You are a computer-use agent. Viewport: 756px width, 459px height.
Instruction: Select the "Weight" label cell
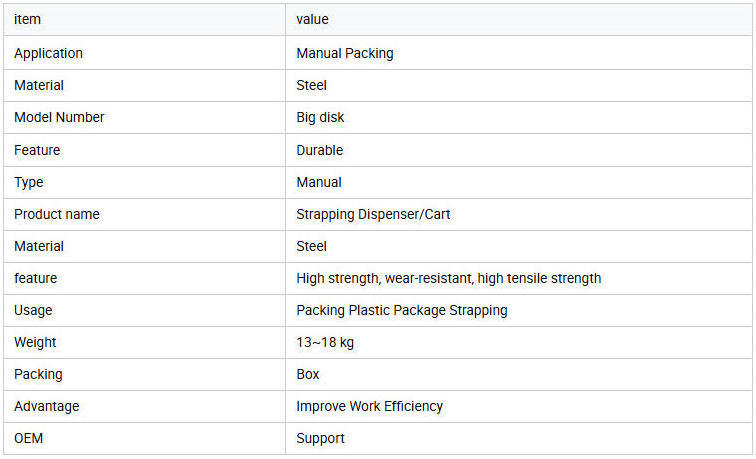[35, 342]
